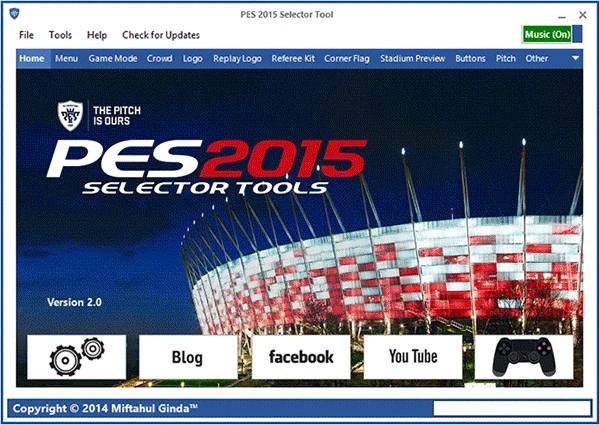Screen dimensions: 600x425
Task: Click the shield app icon in title bar
Action: point(14,14)
